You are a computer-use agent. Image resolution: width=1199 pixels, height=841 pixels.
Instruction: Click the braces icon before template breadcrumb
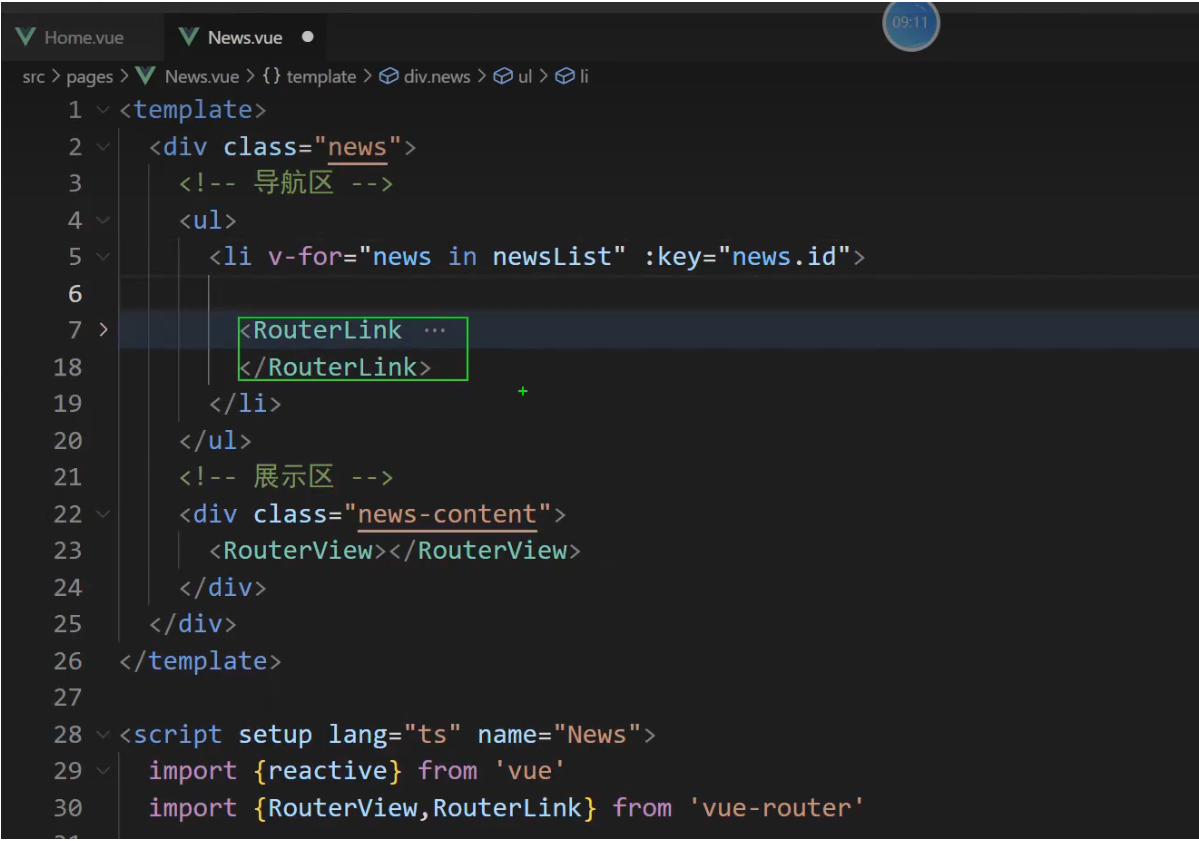[271, 76]
